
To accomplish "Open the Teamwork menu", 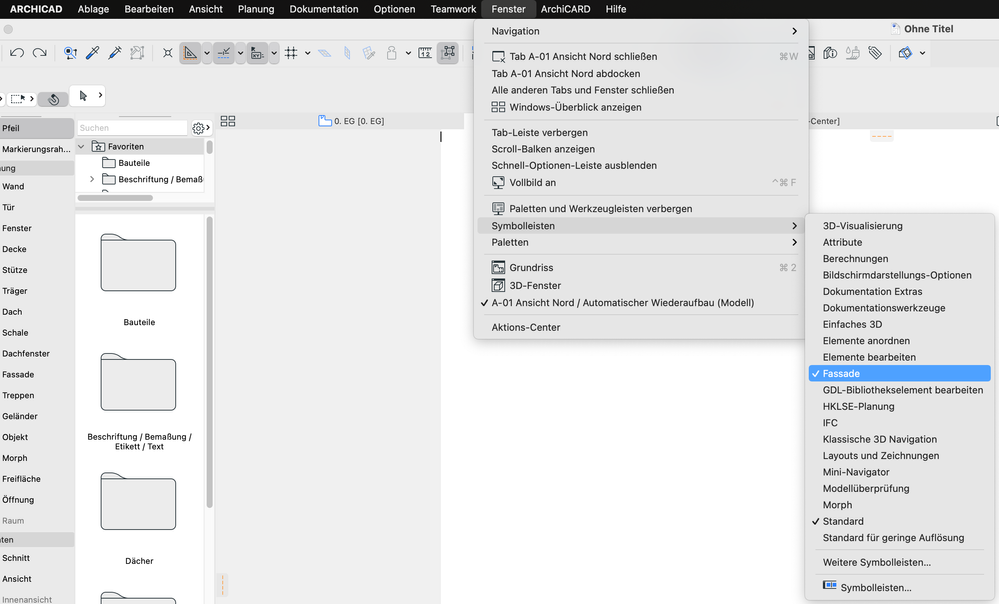I will coord(453,9).
